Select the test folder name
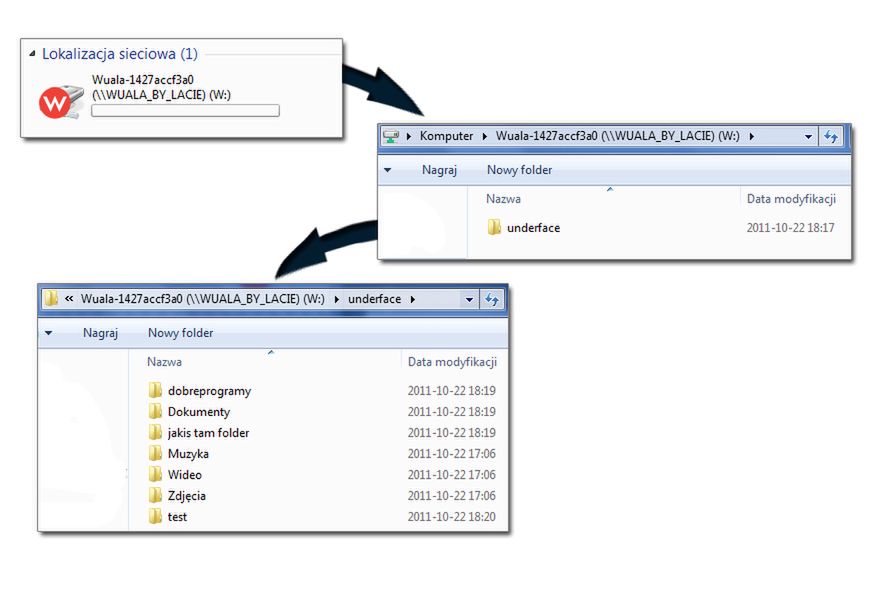The width and height of the screenshot is (885, 592). coord(177,516)
